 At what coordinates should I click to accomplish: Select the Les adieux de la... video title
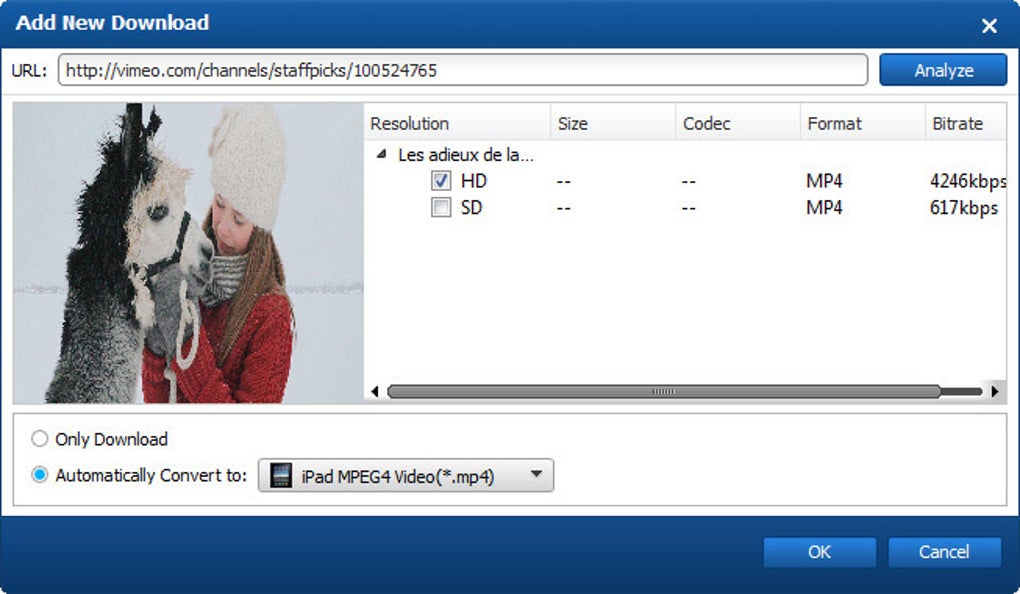(466, 155)
